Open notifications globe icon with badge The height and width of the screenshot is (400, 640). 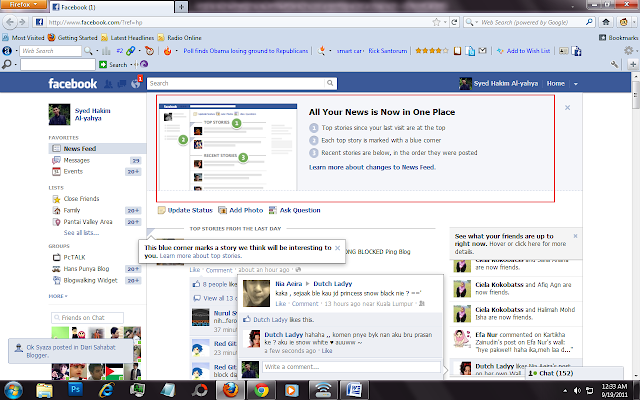point(136,84)
